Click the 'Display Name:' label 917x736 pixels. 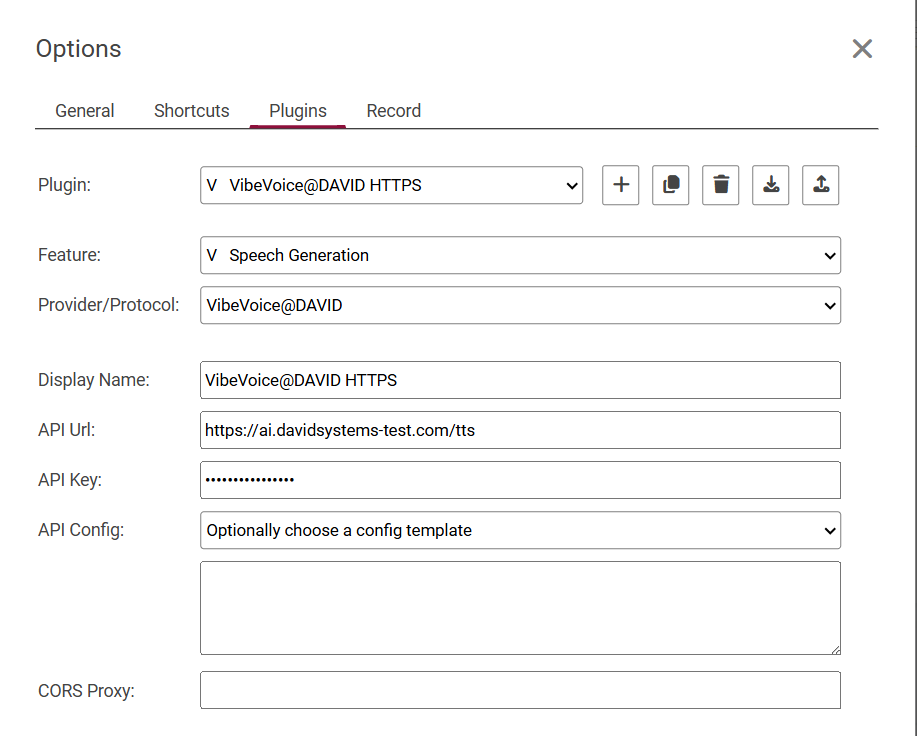point(94,380)
